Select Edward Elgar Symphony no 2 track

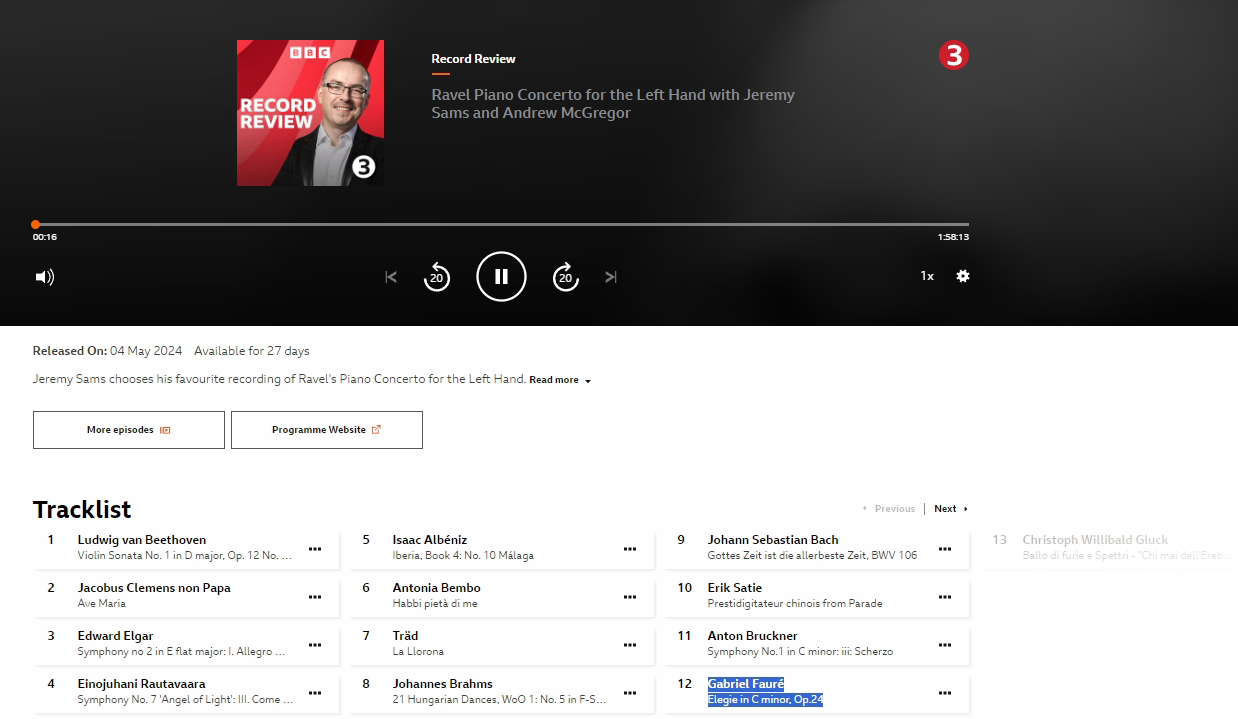[180, 643]
